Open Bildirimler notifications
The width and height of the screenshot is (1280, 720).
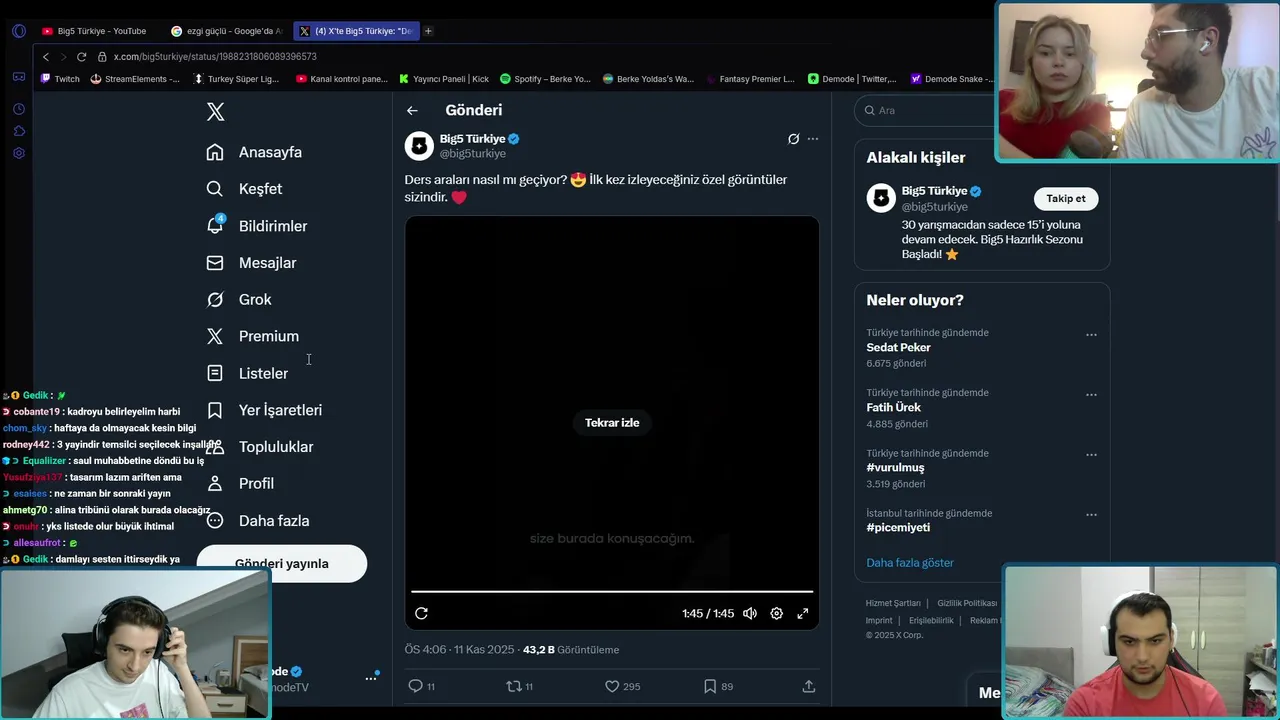257,226
